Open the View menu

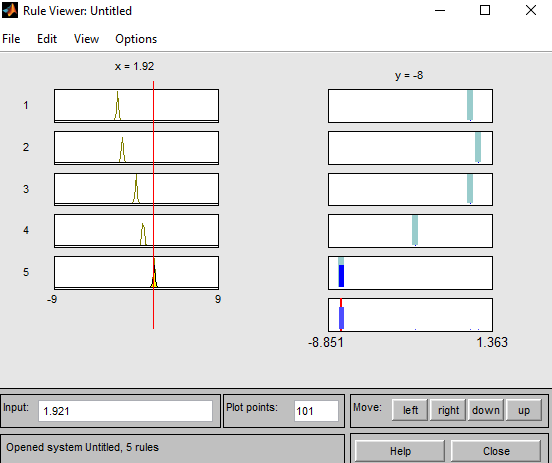click(86, 39)
